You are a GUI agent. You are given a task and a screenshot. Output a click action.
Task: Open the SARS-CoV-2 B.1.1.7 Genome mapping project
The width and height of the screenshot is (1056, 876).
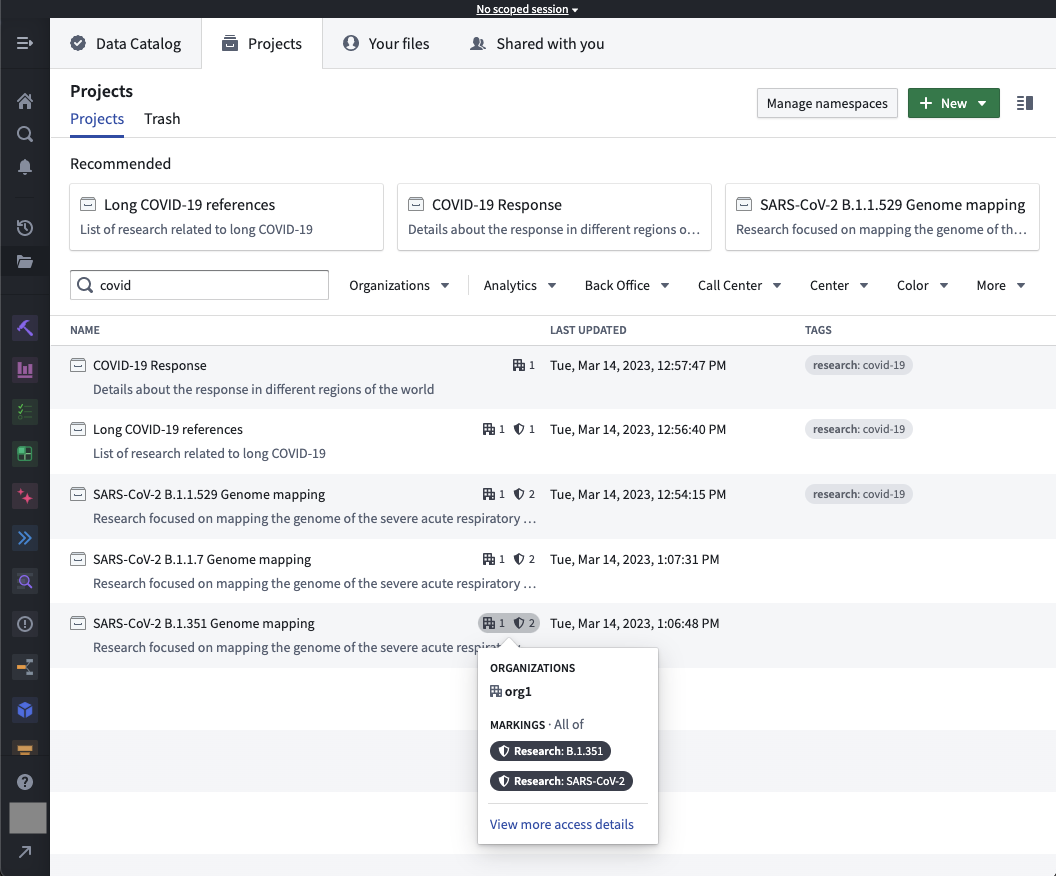coord(202,560)
